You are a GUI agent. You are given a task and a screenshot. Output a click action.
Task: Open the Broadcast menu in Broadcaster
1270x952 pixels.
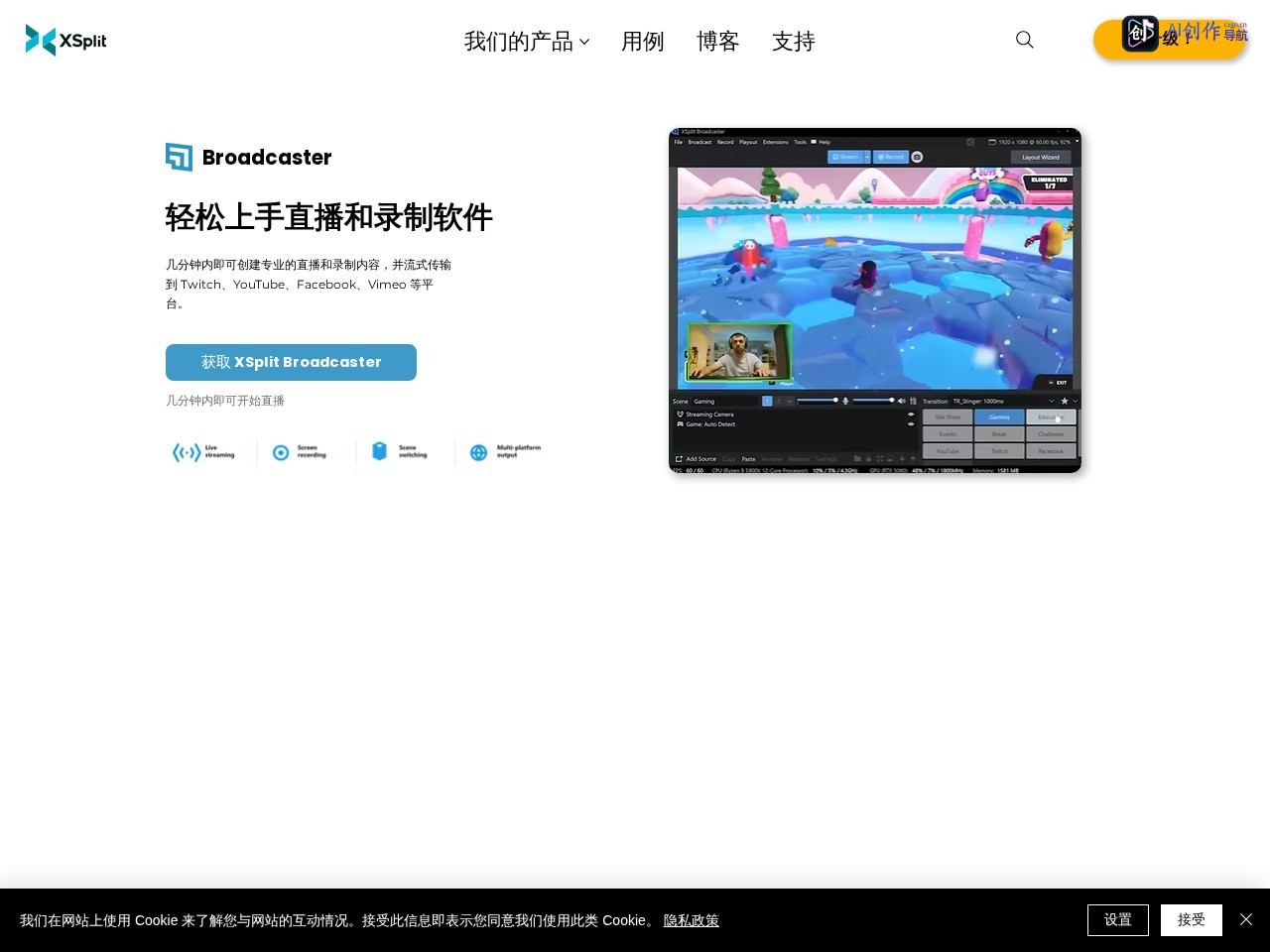pos(699,142)
